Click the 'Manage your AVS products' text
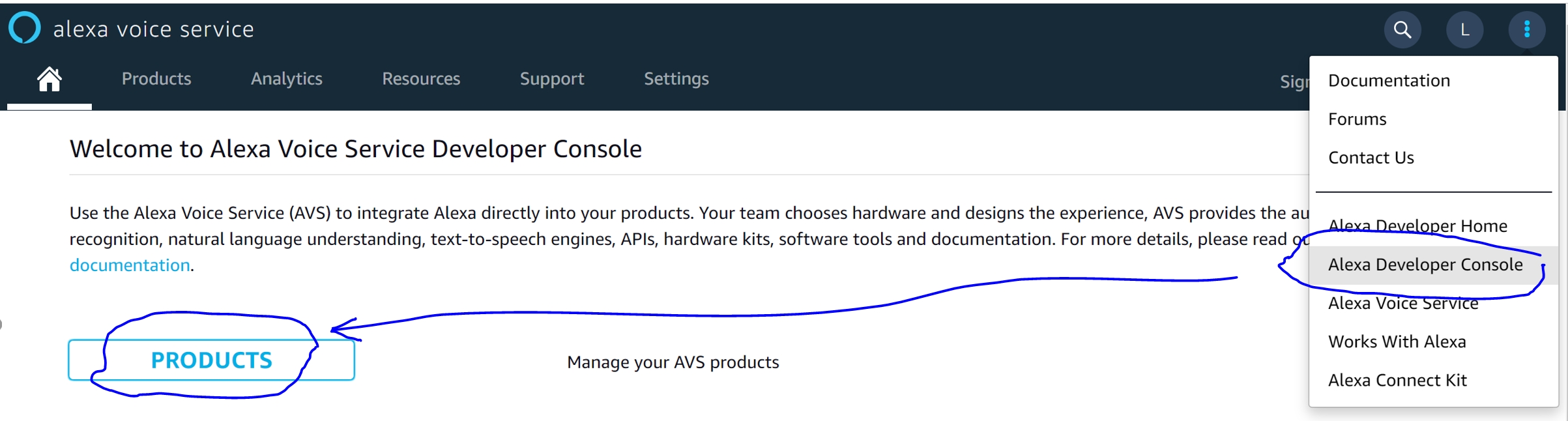 click(x=673, y=362)
